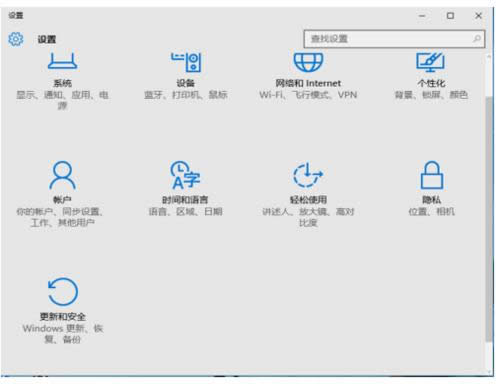
Task: Maximize the 设置 window
Action: pyautogui.click(x=450, y=16)
